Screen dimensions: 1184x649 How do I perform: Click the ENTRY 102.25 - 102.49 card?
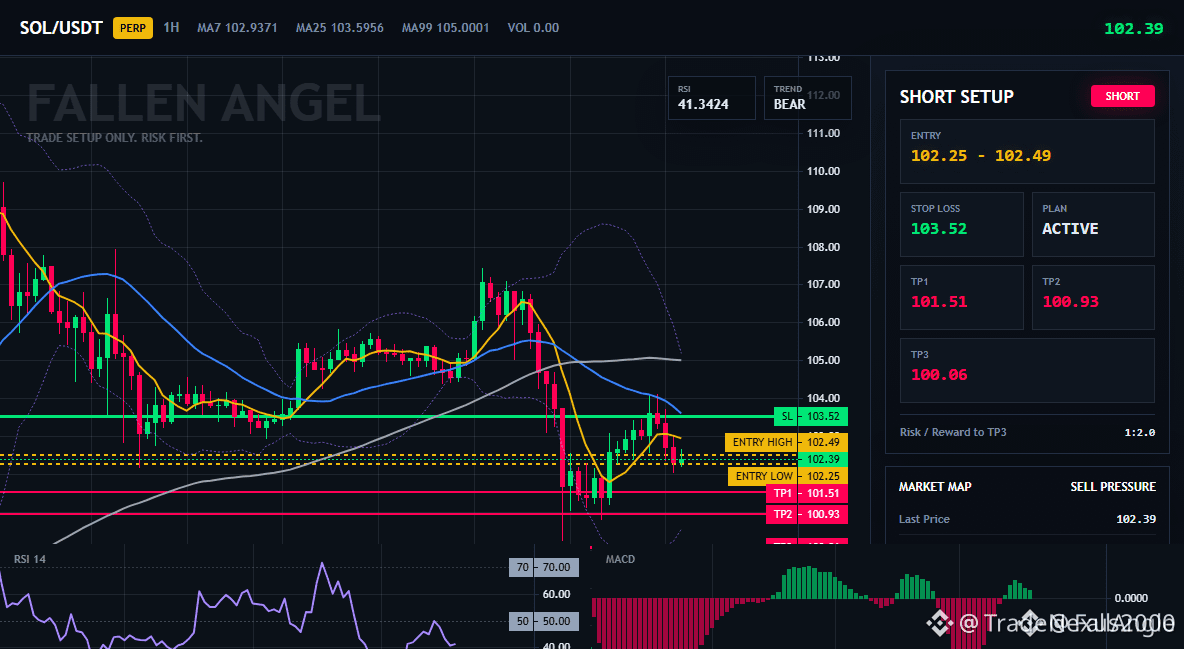click(x=1027, y=151)
